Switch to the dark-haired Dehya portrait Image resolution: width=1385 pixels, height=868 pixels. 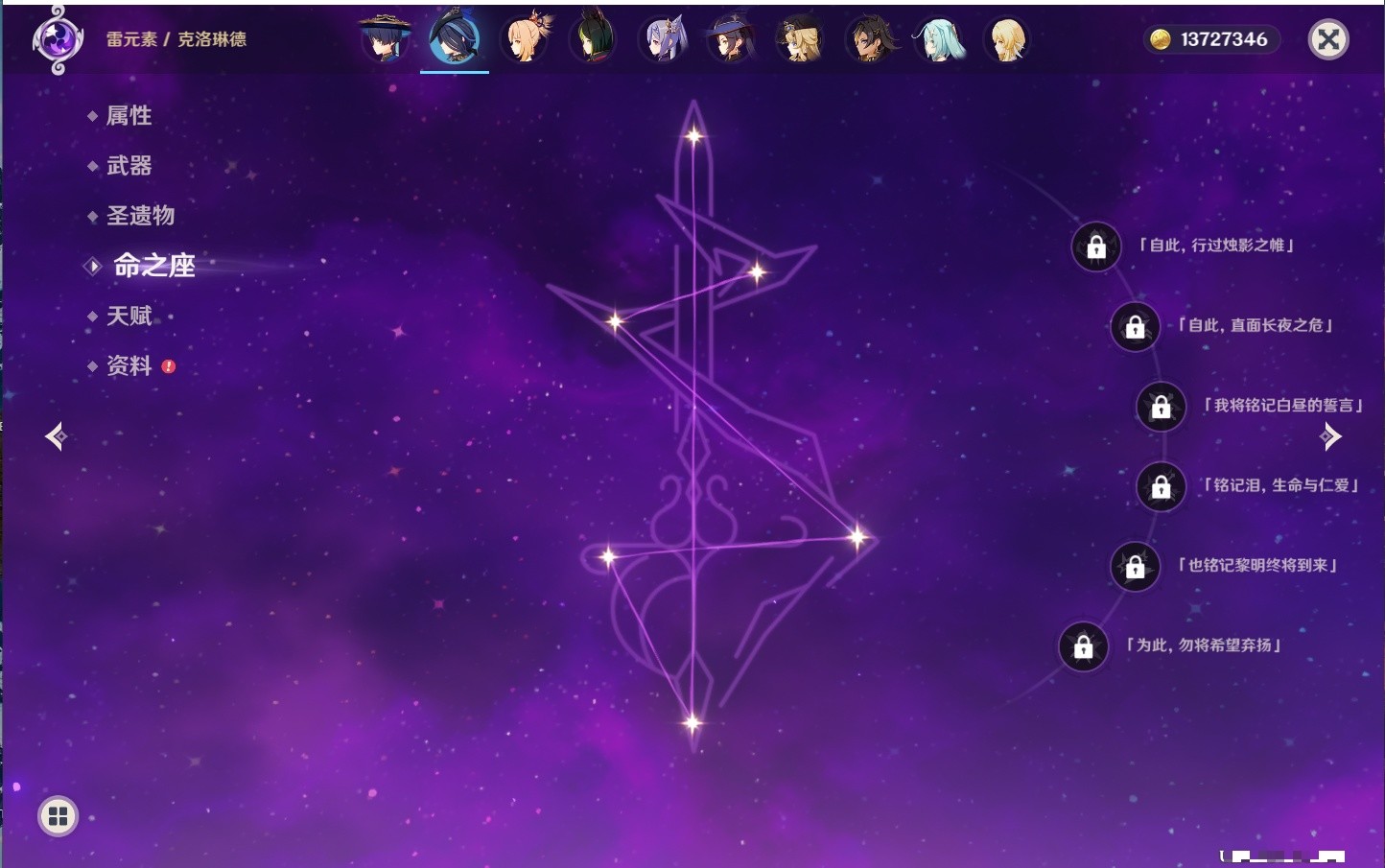tap(870, 38)
